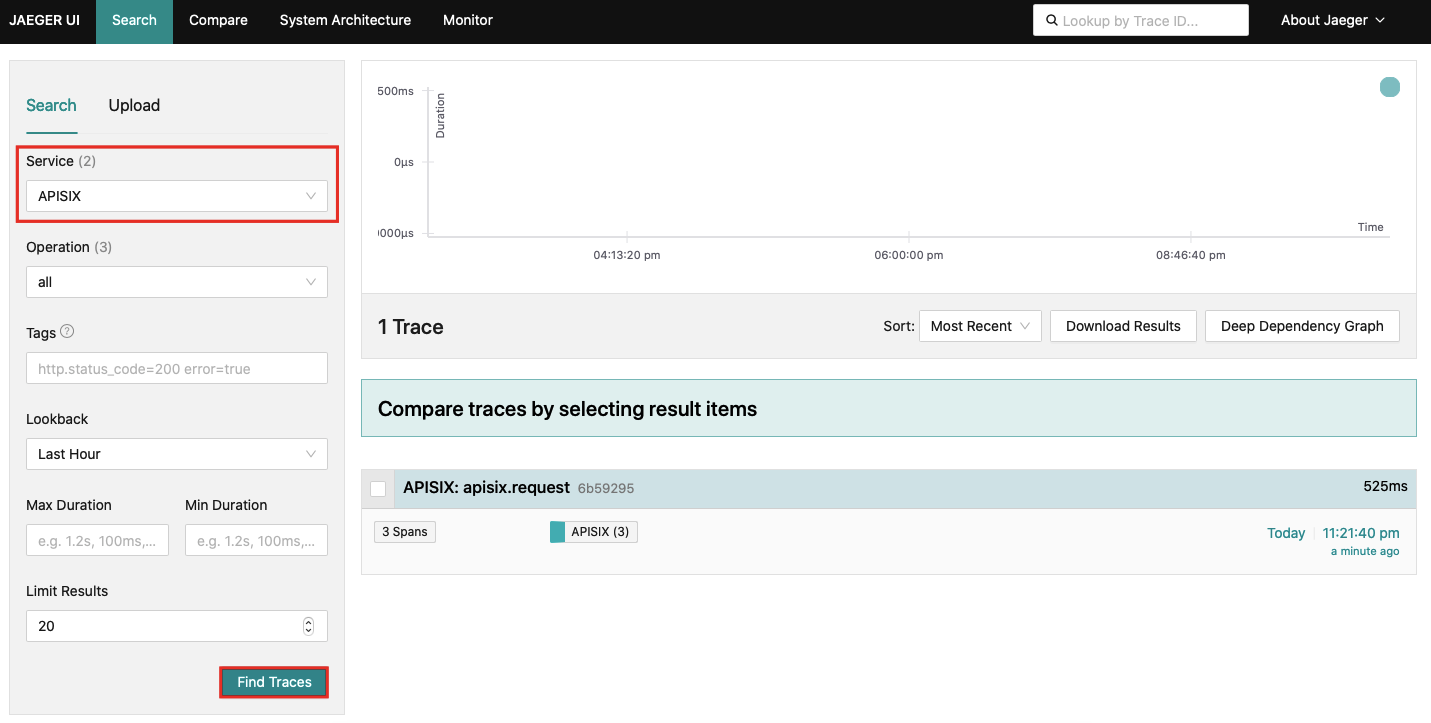Select the Search panel tab
Viewport: 1431px width, 723px height.
[x=51, y=106]
